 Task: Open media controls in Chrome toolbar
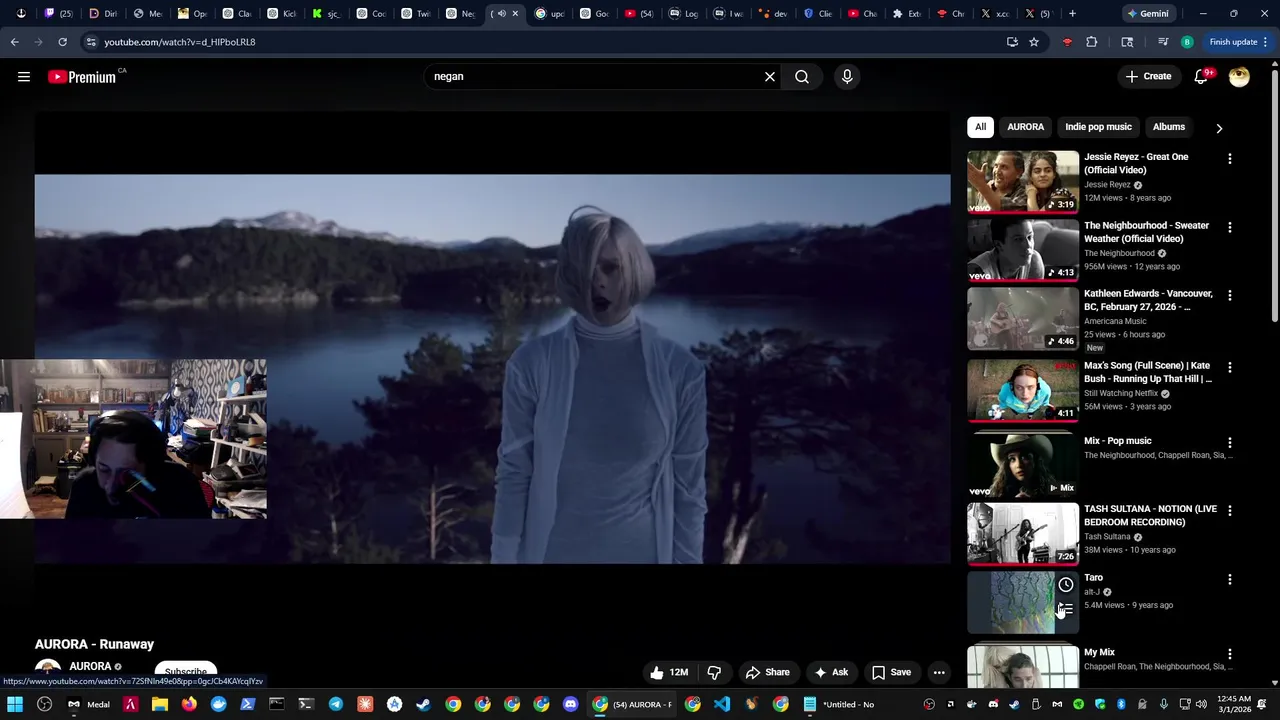click(x=1163, y=42)
